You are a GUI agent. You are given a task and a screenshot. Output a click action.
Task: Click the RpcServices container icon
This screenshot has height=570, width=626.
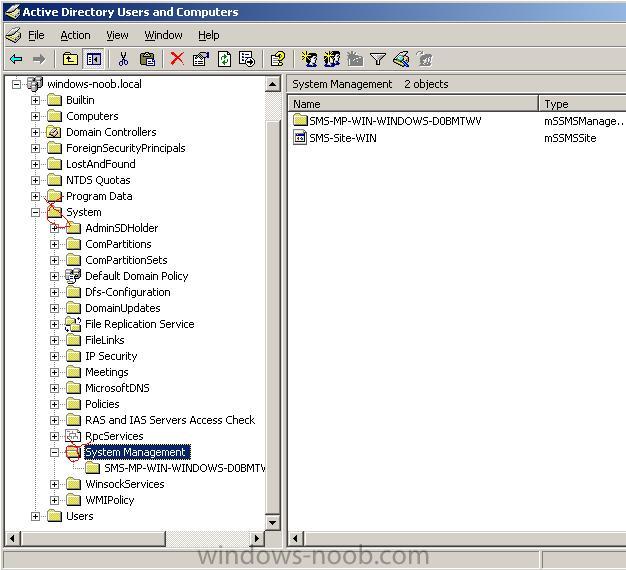point(73,436)
